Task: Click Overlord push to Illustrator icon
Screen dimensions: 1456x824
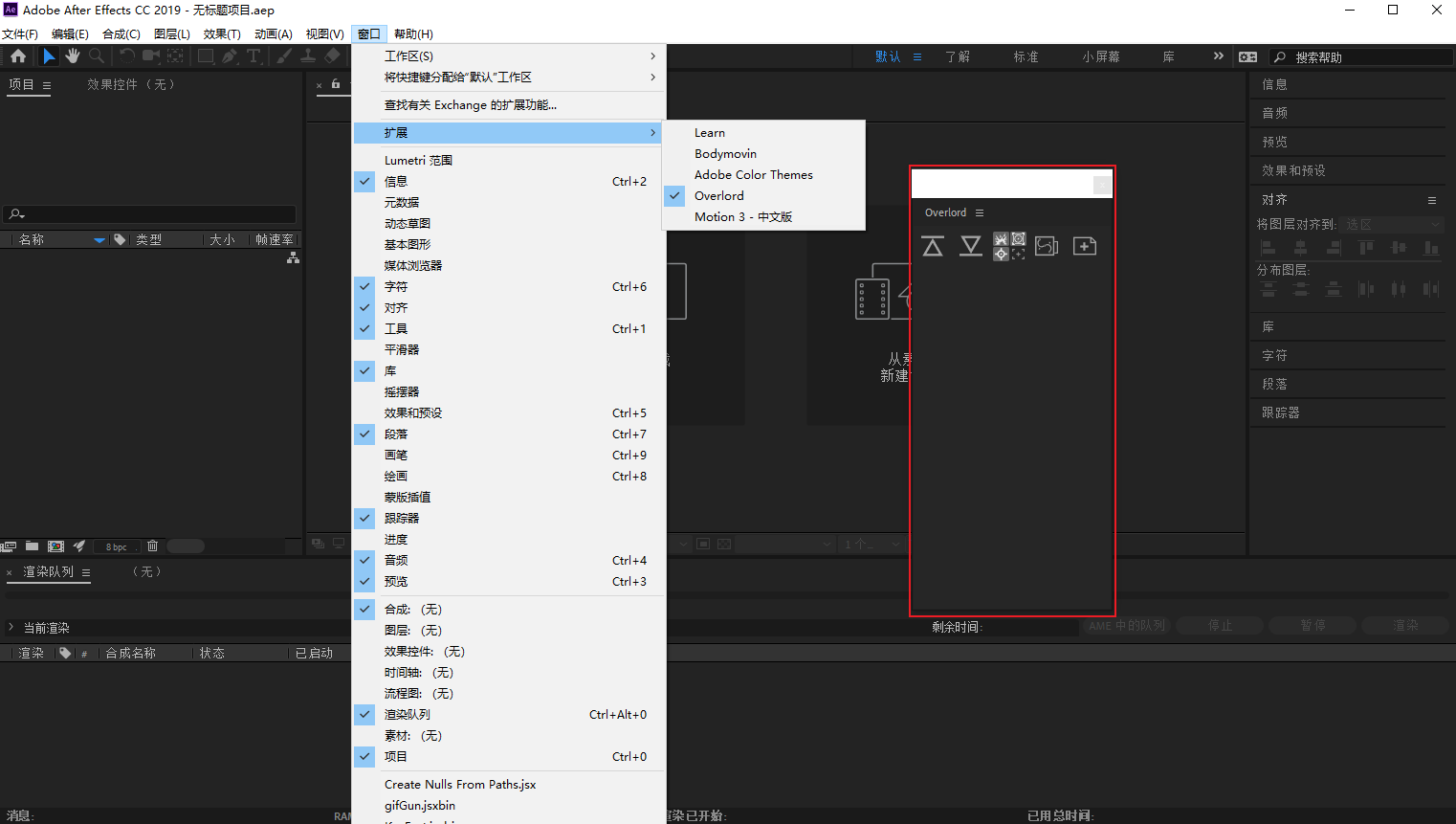Action: coord(933,247)
